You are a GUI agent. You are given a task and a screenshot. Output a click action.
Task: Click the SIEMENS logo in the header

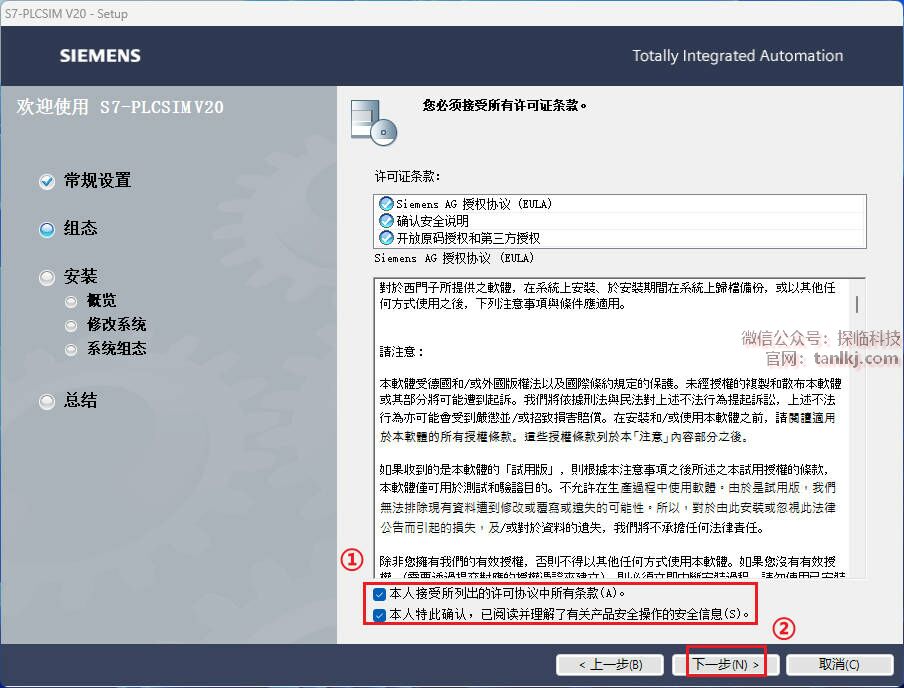[100, 56]
